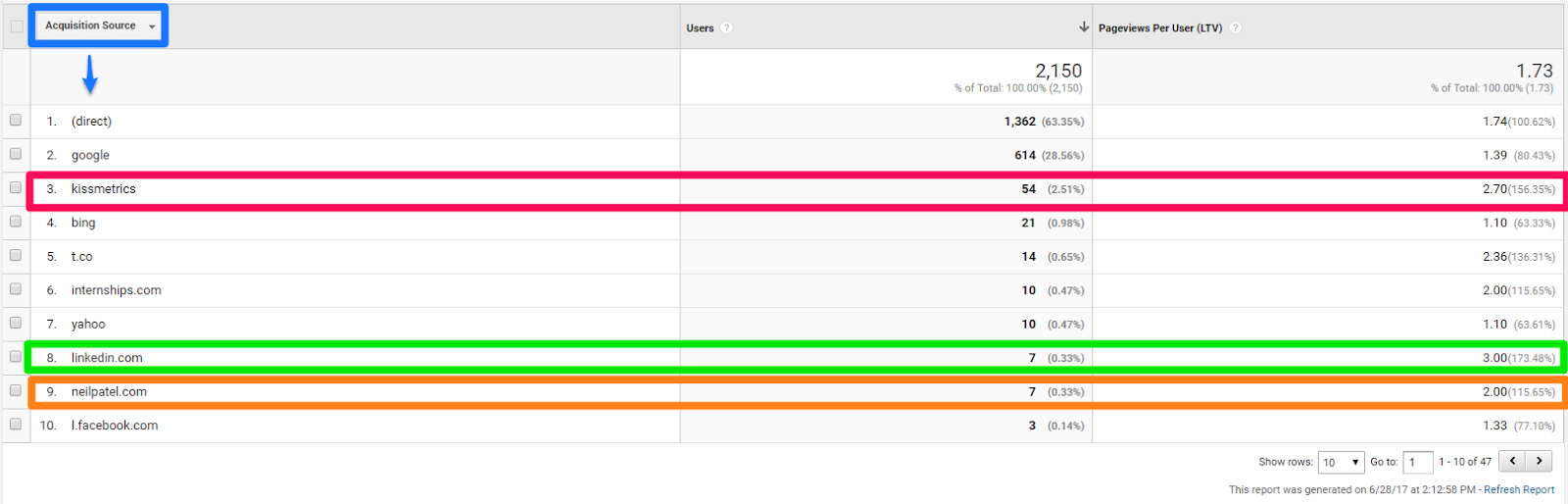This screenshot has width=1568, height=504.
Task: Open the kissmetrics source link
Action: 103,188
